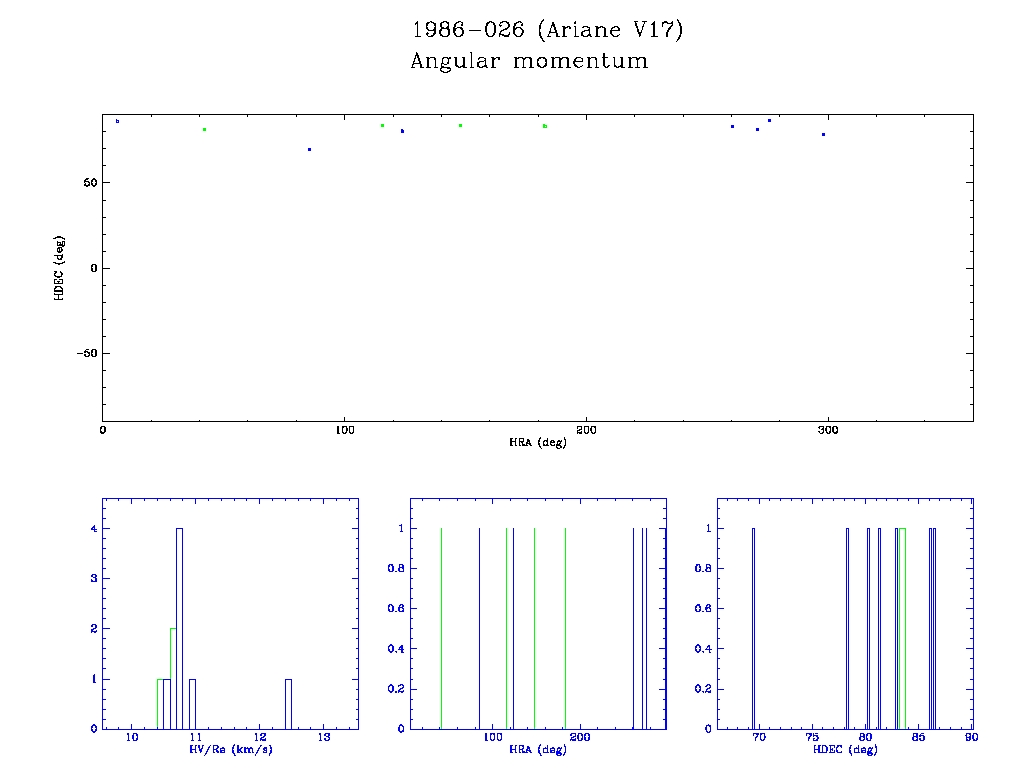1024x768 pixels.
Task: Click the bar near 69 degrees in the HDEC histogram
Action: point(753,628)
